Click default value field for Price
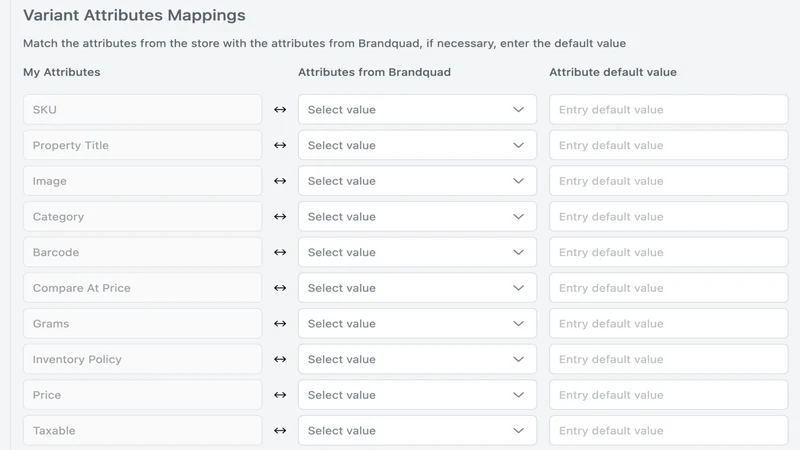Viewport: 800px width, 450px height. (668, 395)
